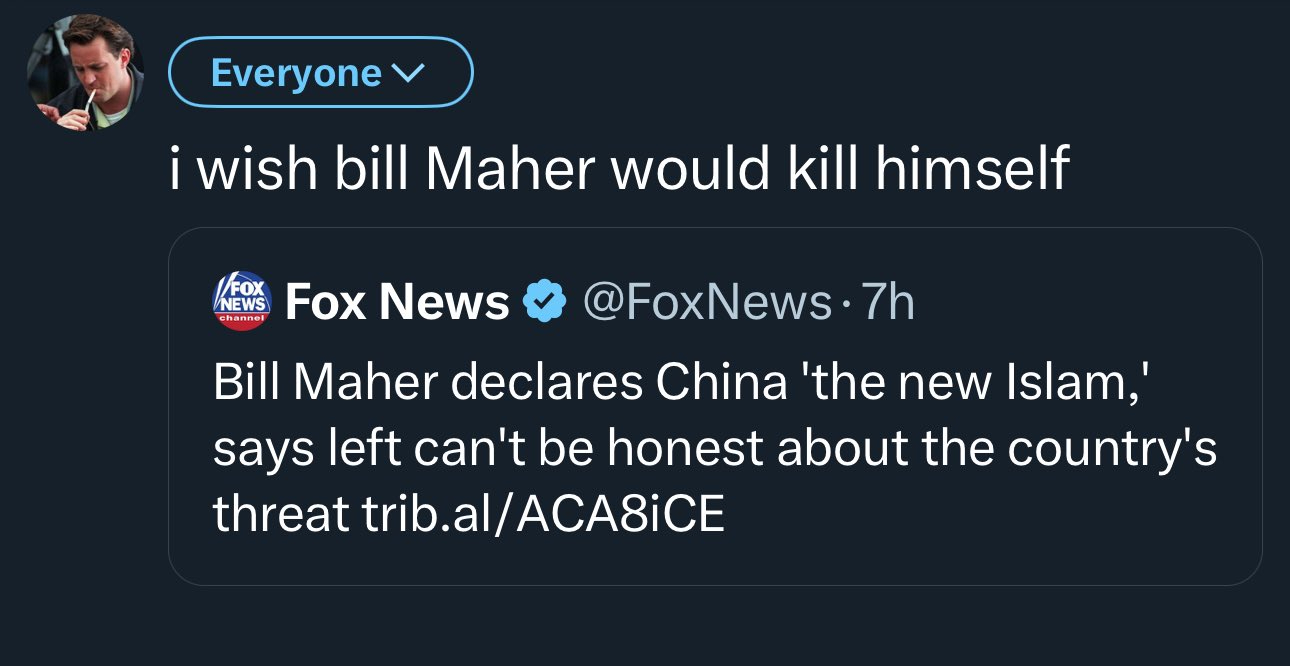Screen dimensions: 1290x666
Task: Click the word 'threat' in the quoted tweet
Action: [272, 514]
